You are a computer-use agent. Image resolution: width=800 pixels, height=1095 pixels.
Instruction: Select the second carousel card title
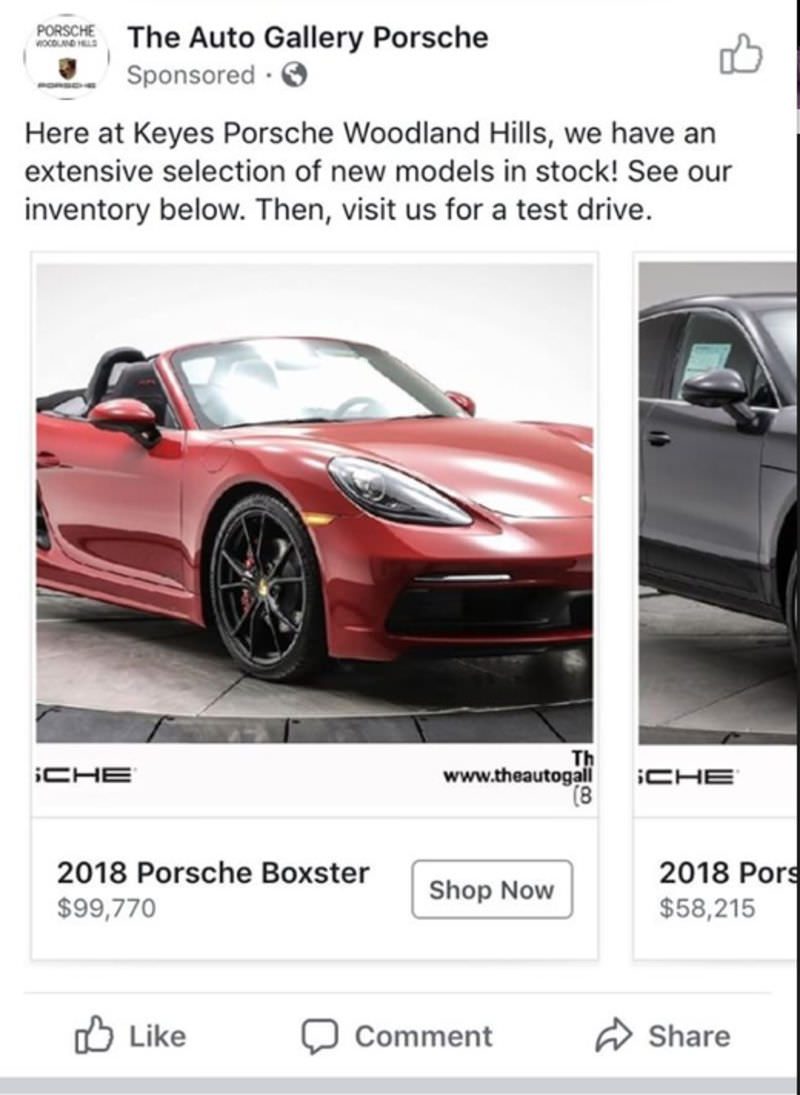click(728, 873)
